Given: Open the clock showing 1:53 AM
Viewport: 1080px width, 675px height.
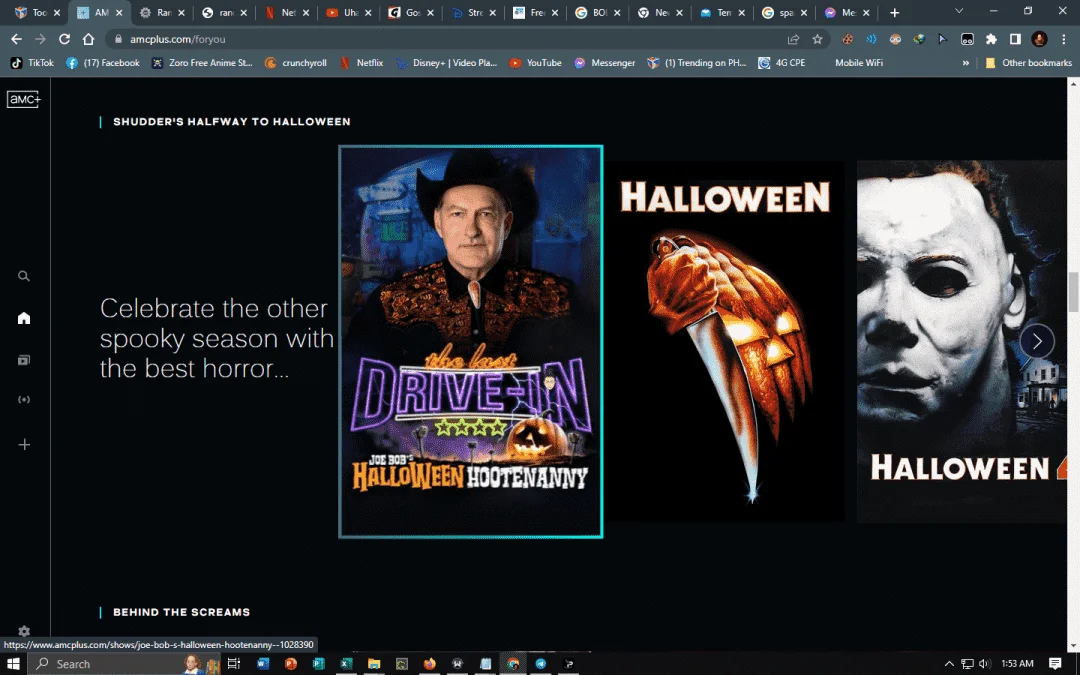Looking at the screenshot, I should pos(1017,663).
